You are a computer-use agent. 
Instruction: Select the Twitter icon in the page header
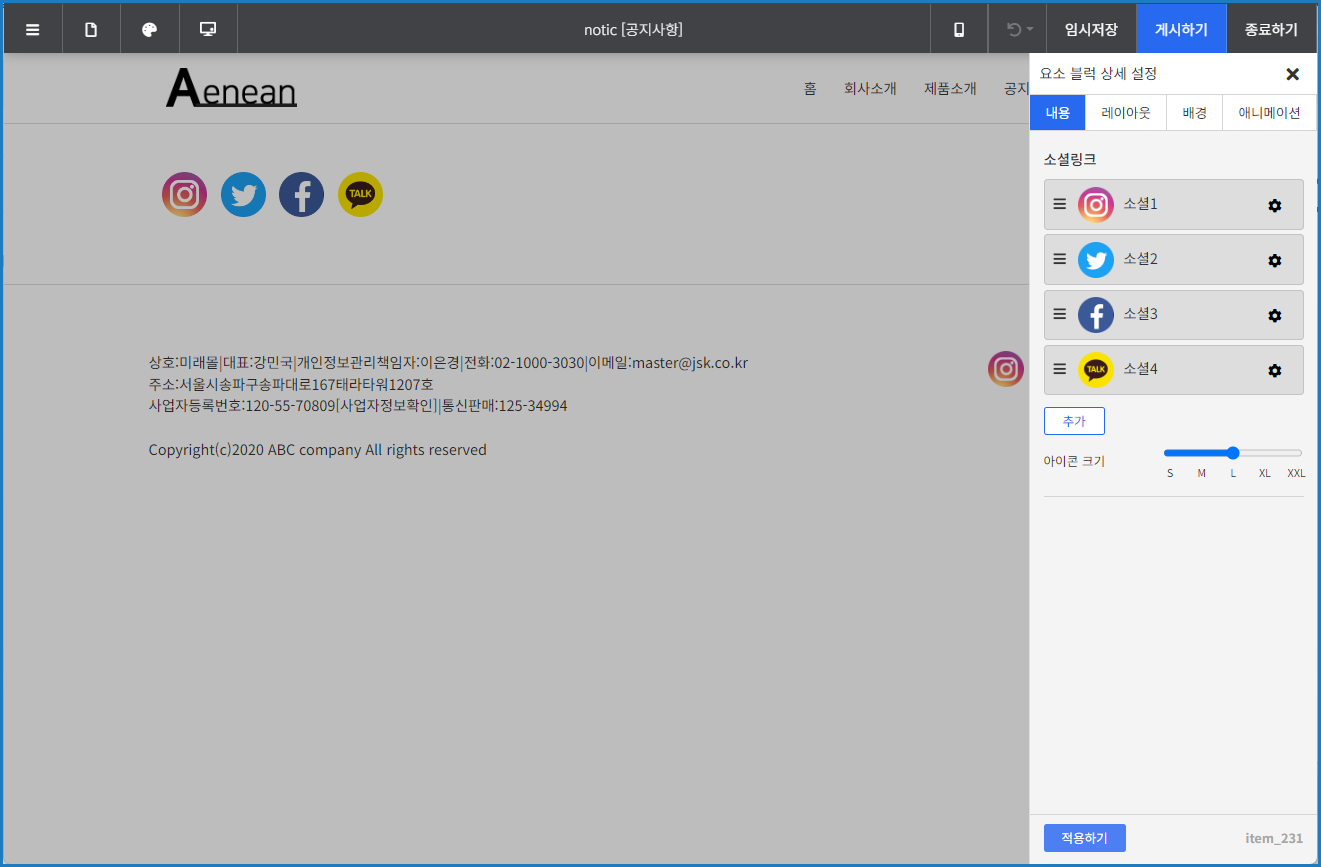pyautogui.click(x=243, y=194)
